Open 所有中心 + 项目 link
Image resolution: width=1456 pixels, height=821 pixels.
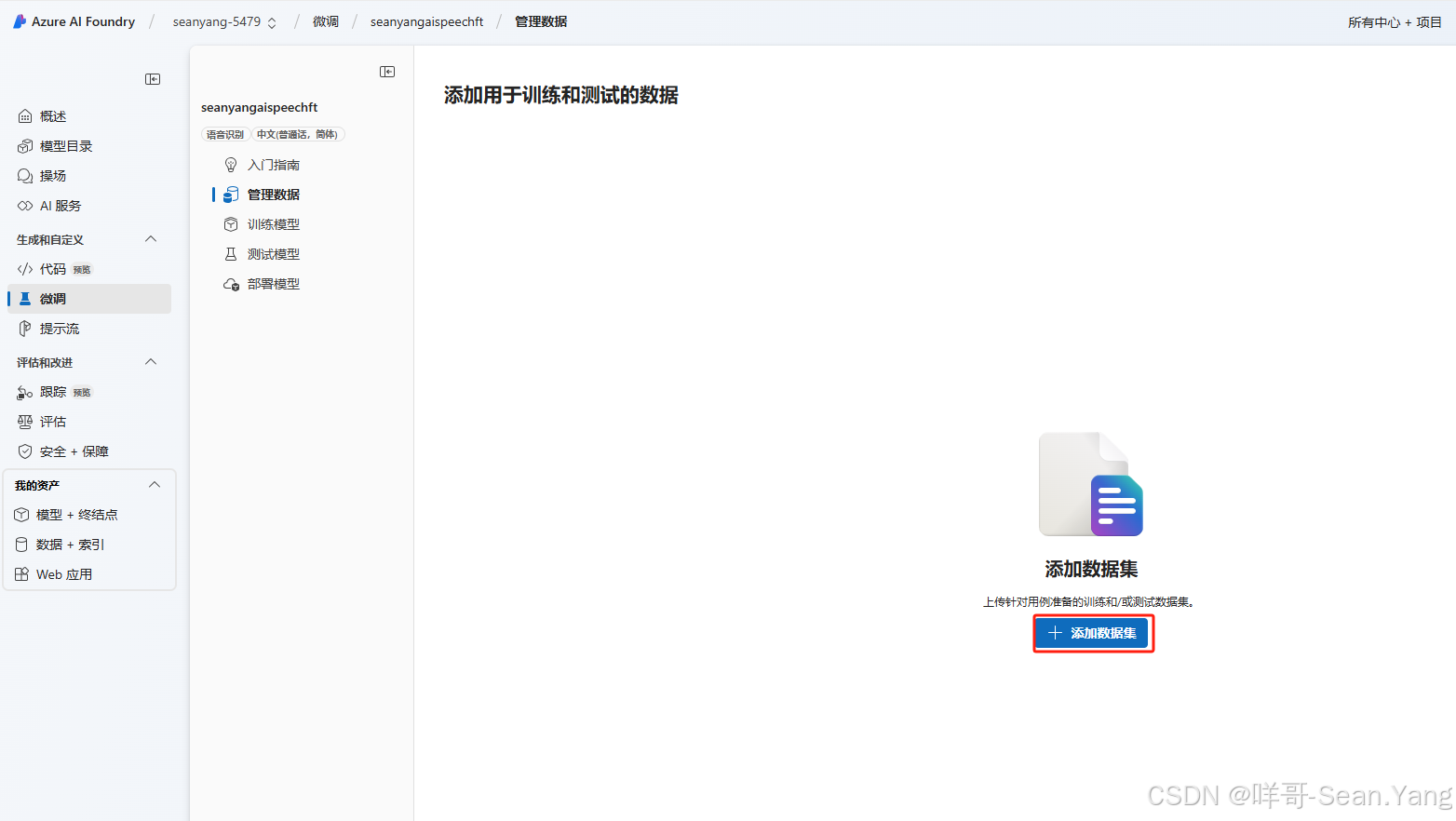(x=1395, y=22)
